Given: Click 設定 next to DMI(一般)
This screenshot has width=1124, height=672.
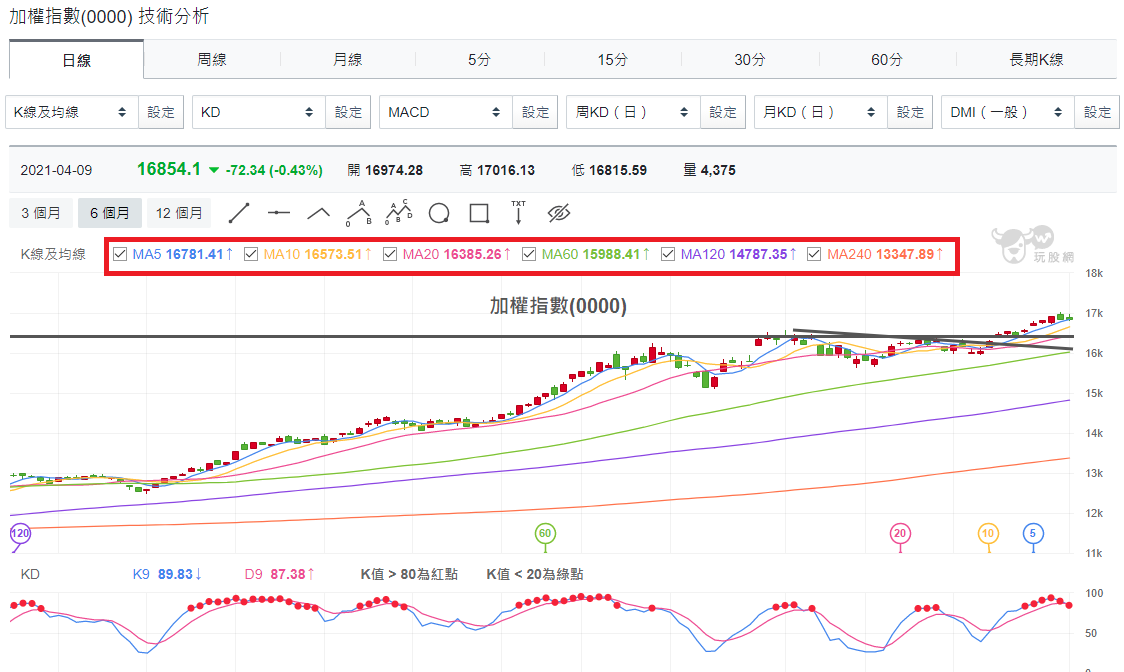Looking at the screenshot, I should point(1097,112).
